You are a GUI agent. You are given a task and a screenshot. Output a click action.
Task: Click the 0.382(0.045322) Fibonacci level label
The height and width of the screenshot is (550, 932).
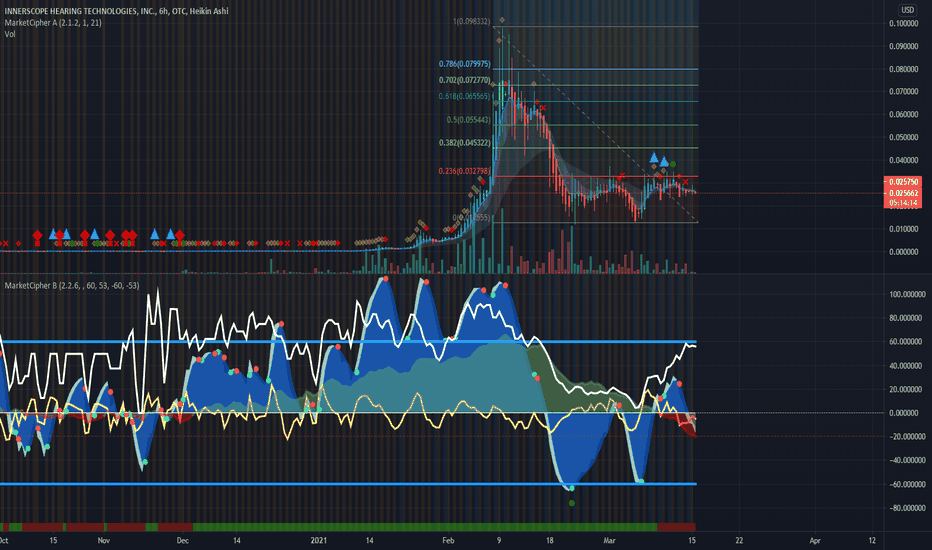point(465,143)
